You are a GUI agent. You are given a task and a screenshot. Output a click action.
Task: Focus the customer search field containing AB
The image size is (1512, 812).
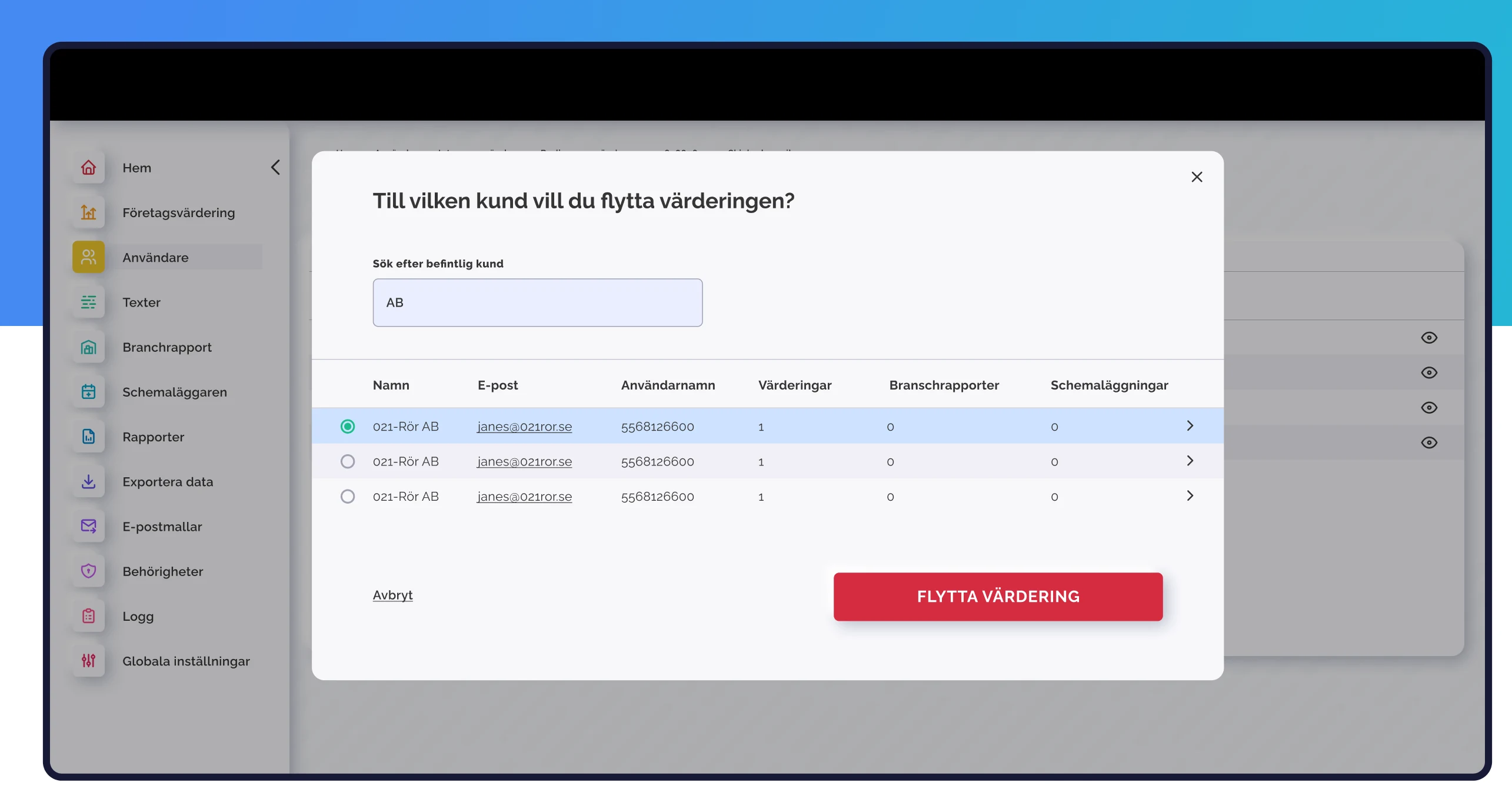[x=537, y=302]
